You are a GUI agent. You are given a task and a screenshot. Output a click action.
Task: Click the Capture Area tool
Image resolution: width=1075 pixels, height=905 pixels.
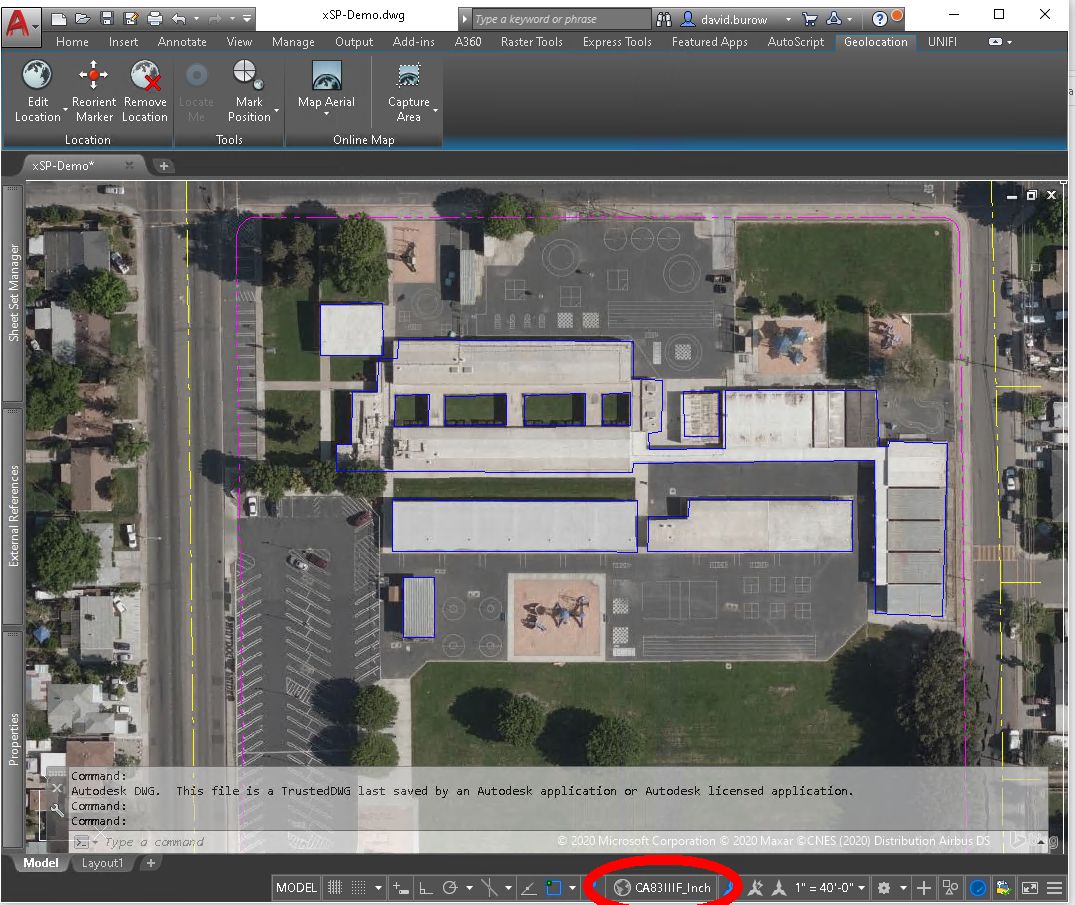pyautogui.click(x=409, y=91)
